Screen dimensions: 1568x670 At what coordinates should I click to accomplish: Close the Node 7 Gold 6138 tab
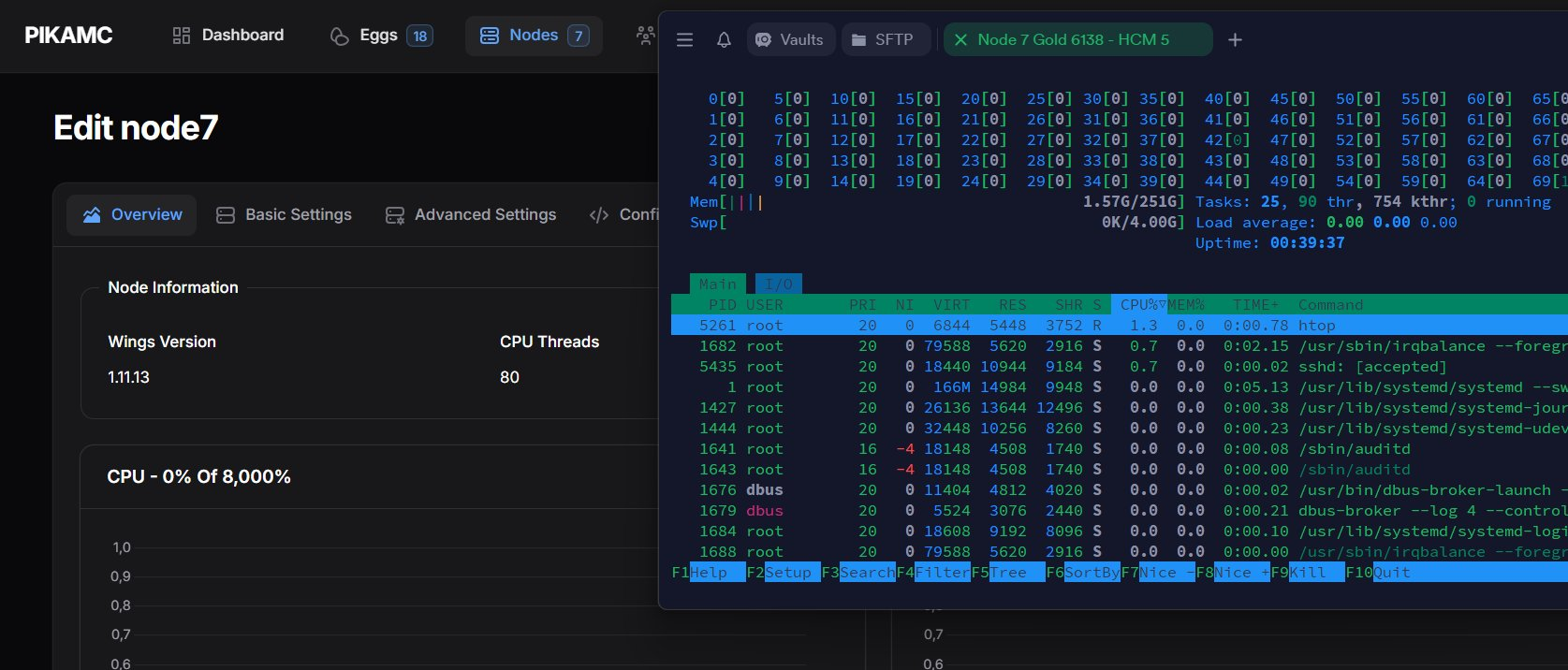point(960,40)
